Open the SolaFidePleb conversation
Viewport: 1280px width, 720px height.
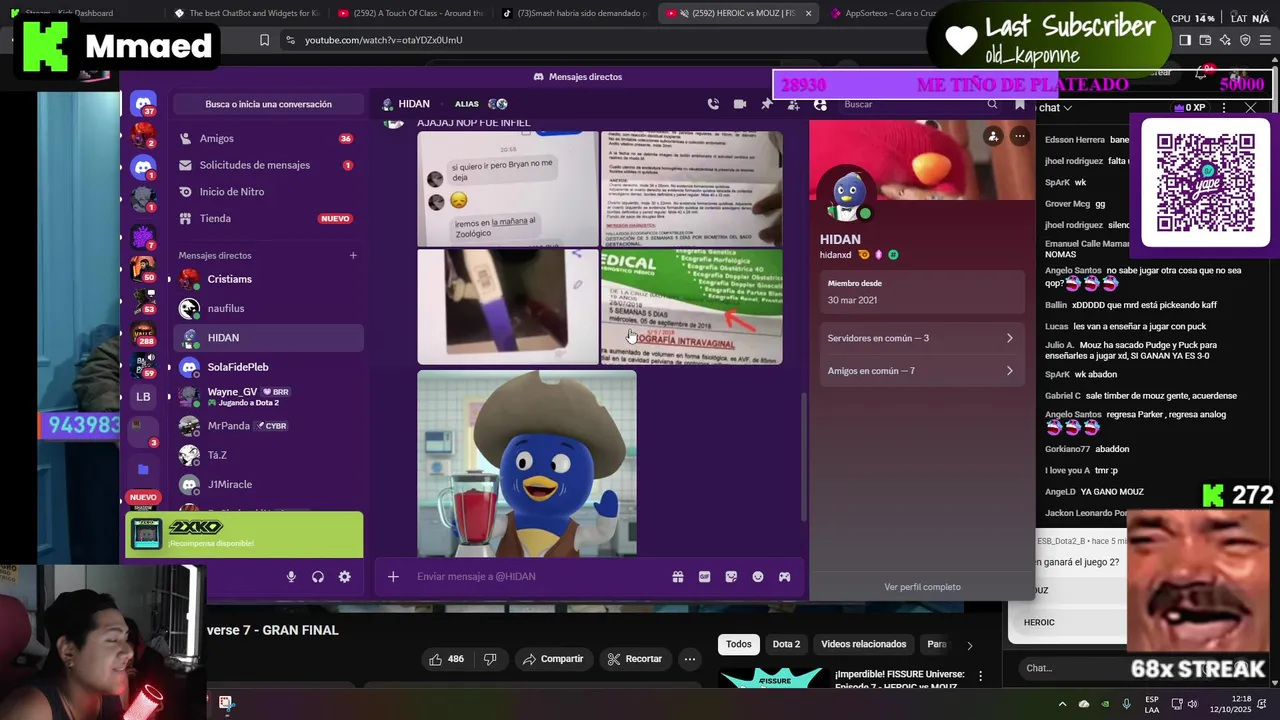coord(268,367)
